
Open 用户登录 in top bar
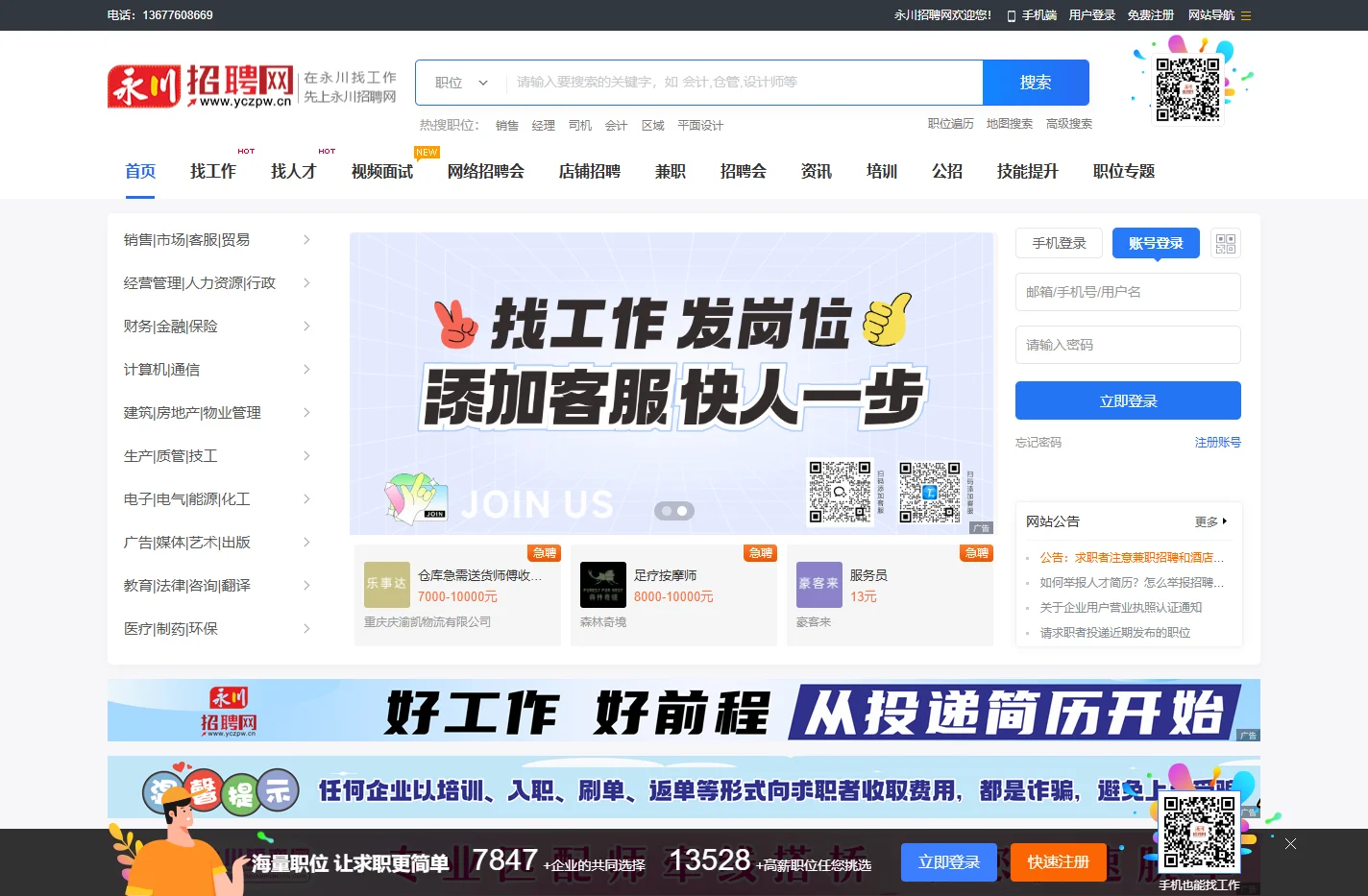click(x=1092, y=15)
